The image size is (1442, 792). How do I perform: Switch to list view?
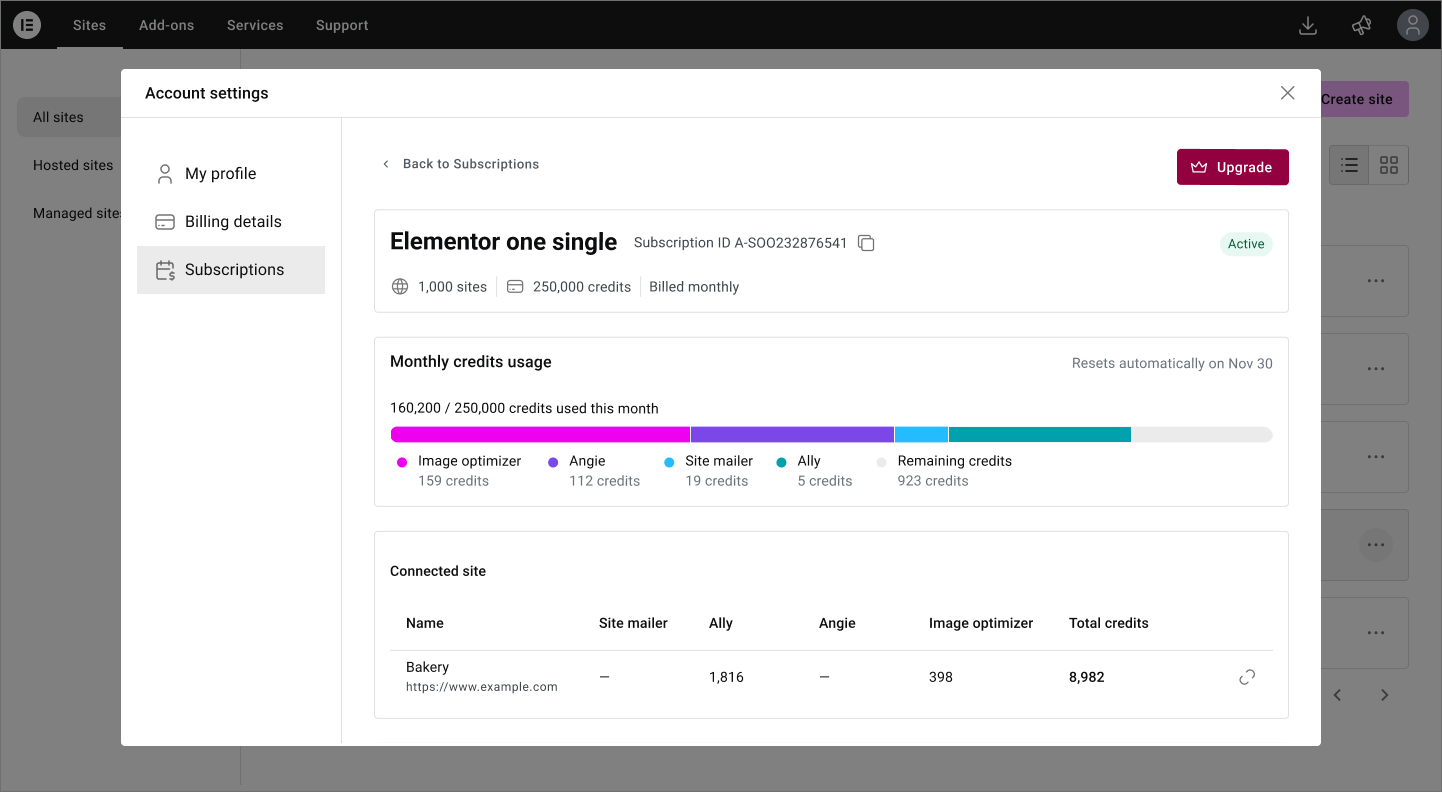[x=1349, y=165]
